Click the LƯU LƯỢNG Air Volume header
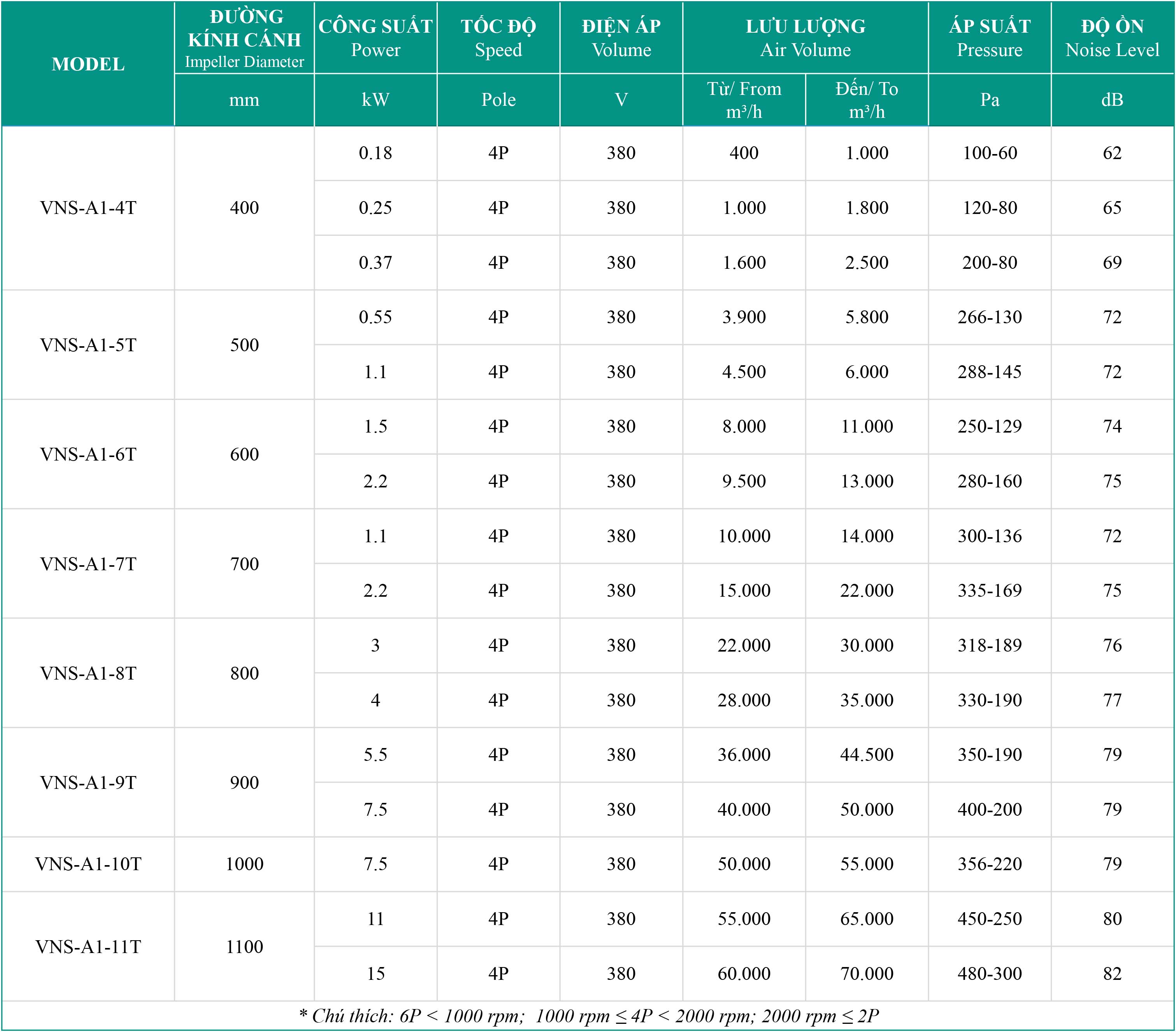1176x1032 pixels. [806, 38]
